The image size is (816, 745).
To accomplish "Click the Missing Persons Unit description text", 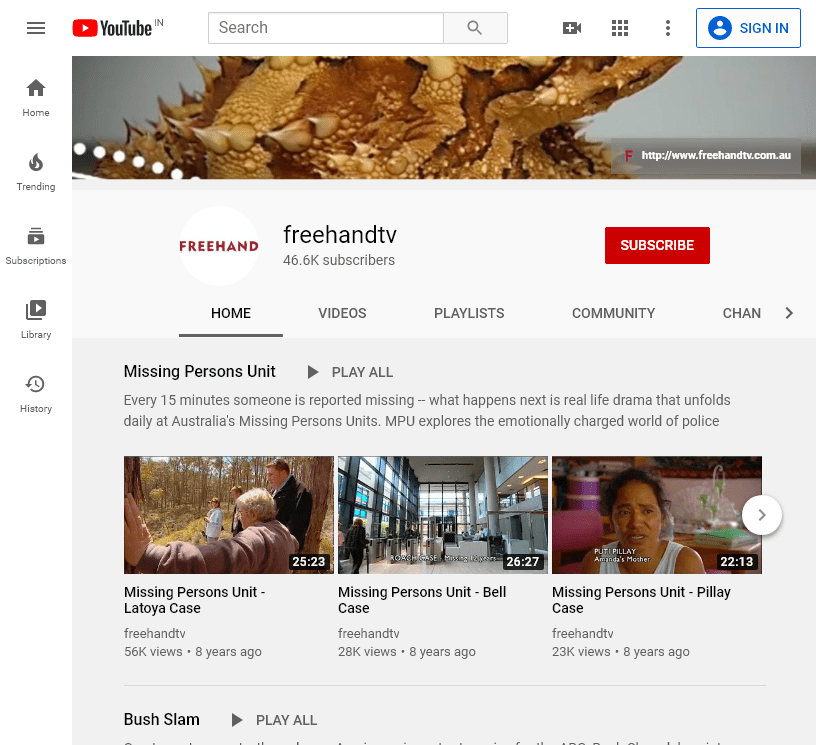I will (427, 410).
